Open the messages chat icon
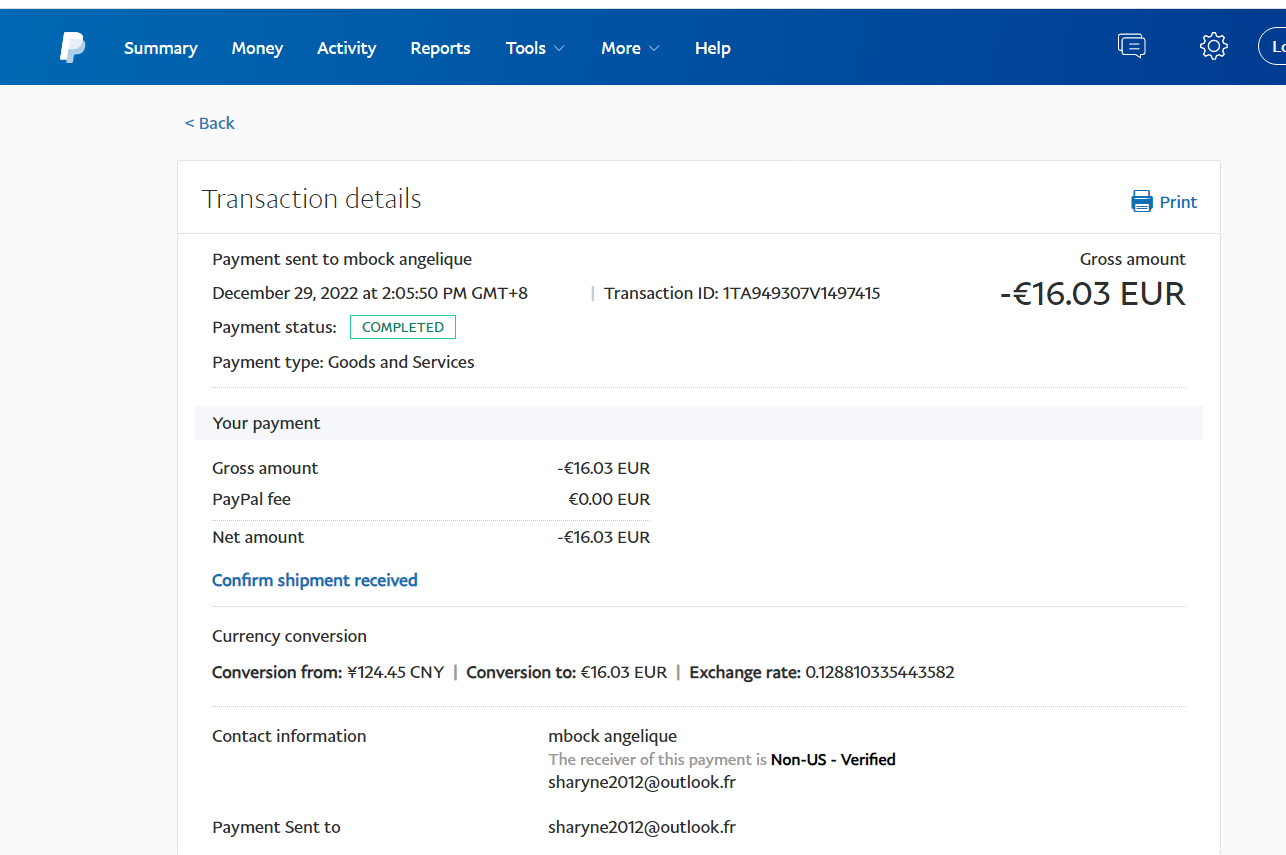 [1131, 46]
